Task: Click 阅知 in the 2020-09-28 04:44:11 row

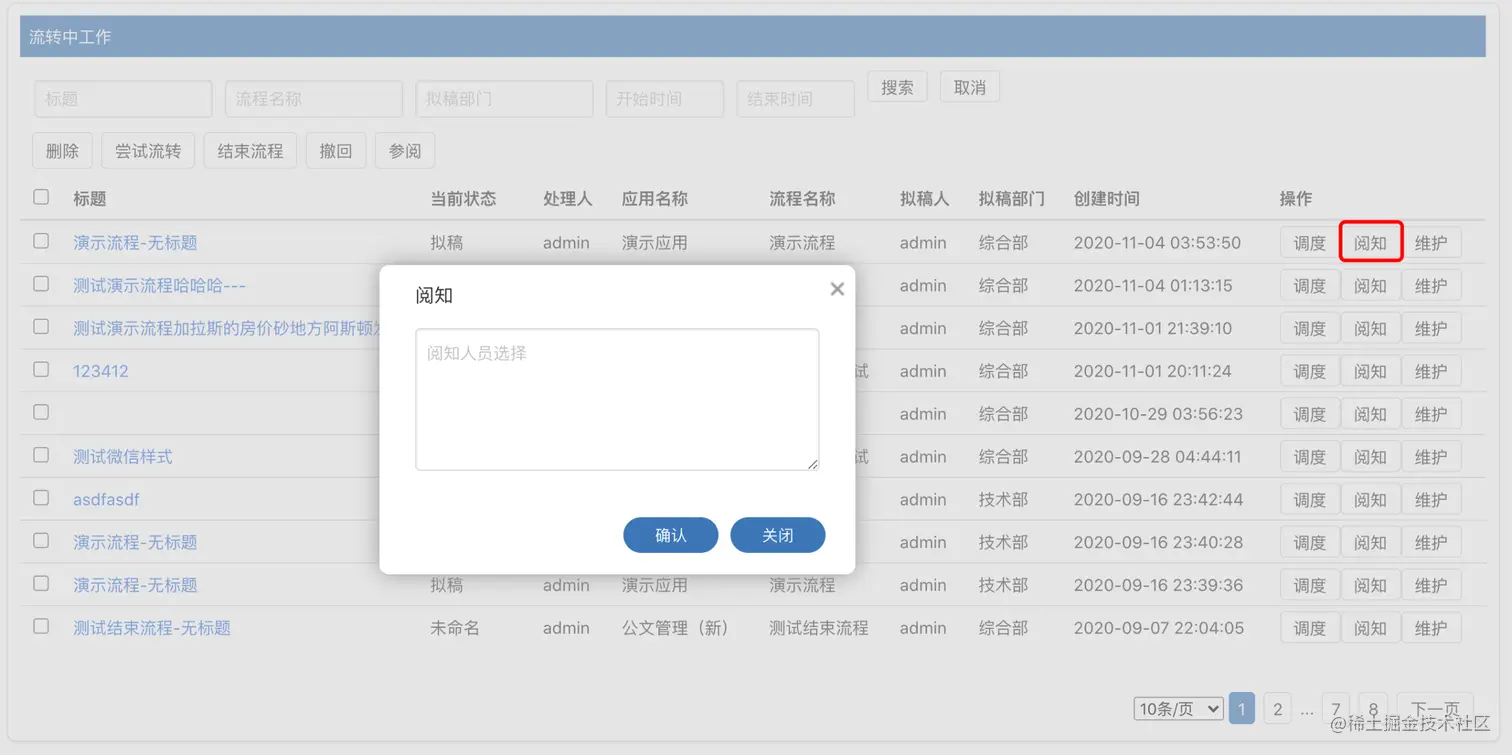Action: (x=1370, y=457)
